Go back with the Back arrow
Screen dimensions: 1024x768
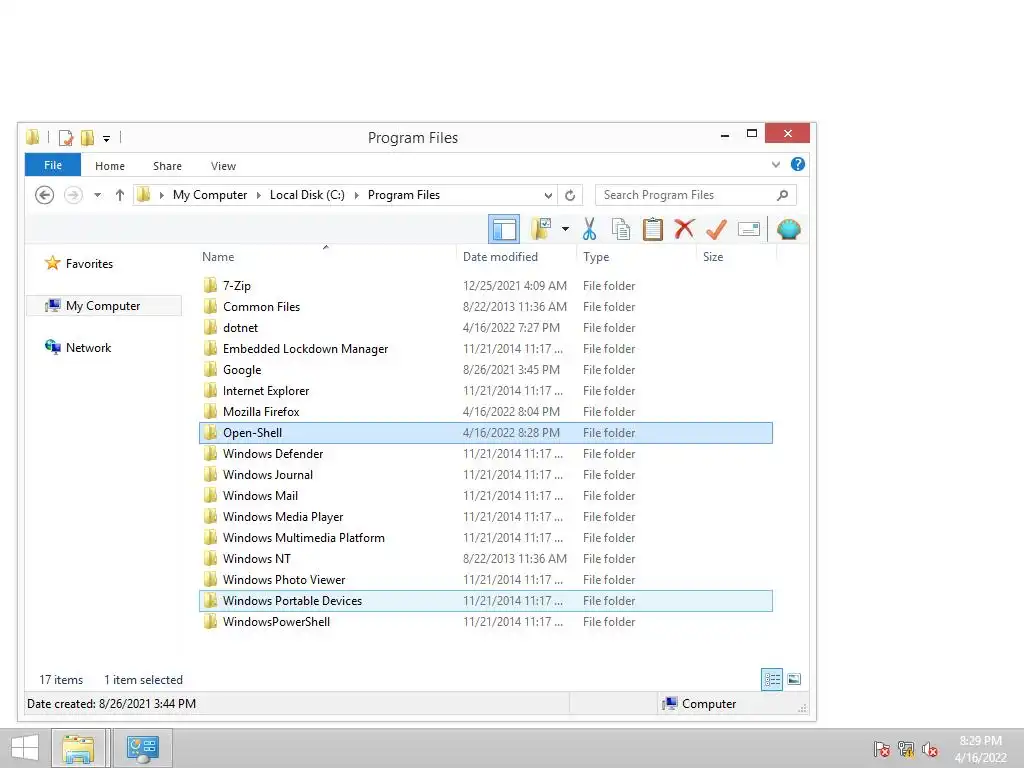point(44,195)
